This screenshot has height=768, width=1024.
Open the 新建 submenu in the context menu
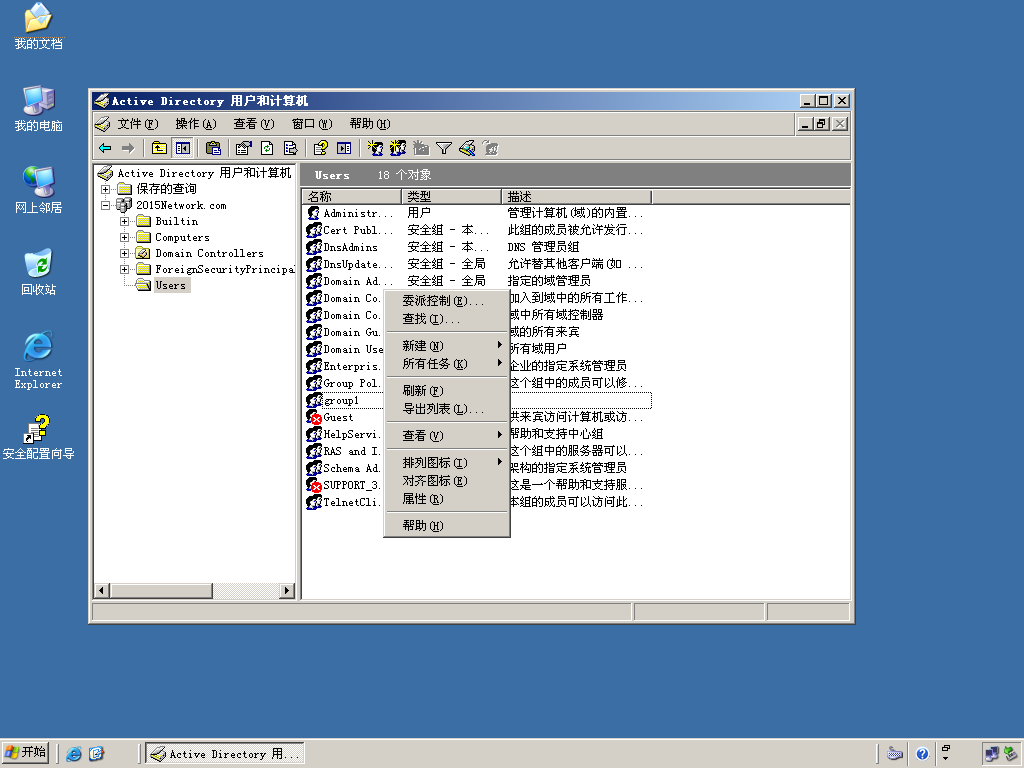[447, 345]
